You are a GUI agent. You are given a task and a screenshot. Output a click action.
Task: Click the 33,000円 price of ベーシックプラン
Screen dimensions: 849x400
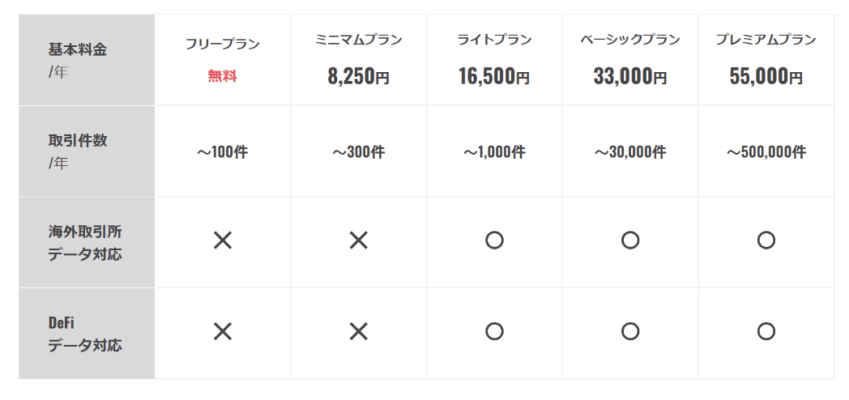[630, 77]
